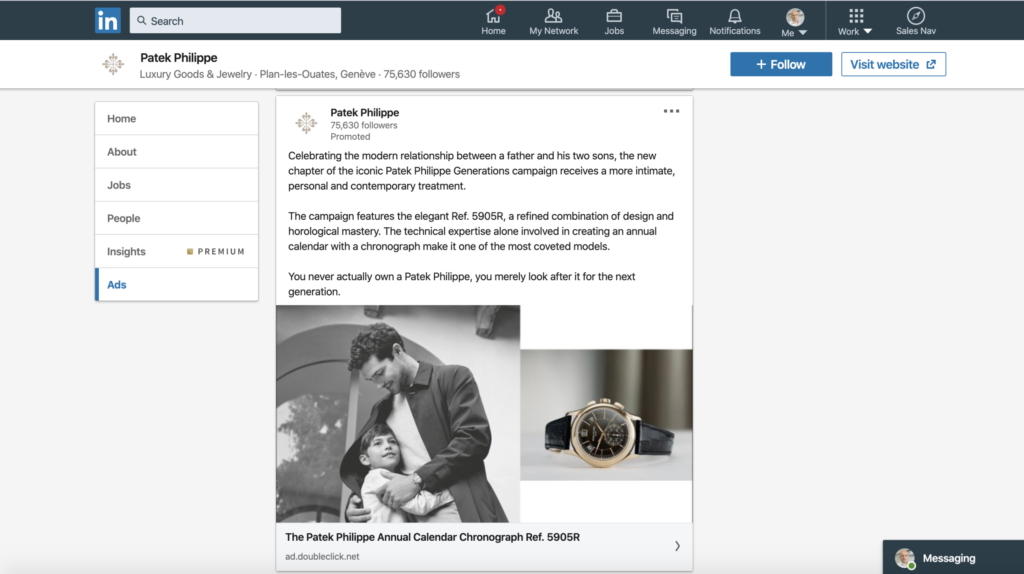Select the Ads tab
Image resolution: width=1024 pixels, height=574 pixels.
[x=176, y=285]
